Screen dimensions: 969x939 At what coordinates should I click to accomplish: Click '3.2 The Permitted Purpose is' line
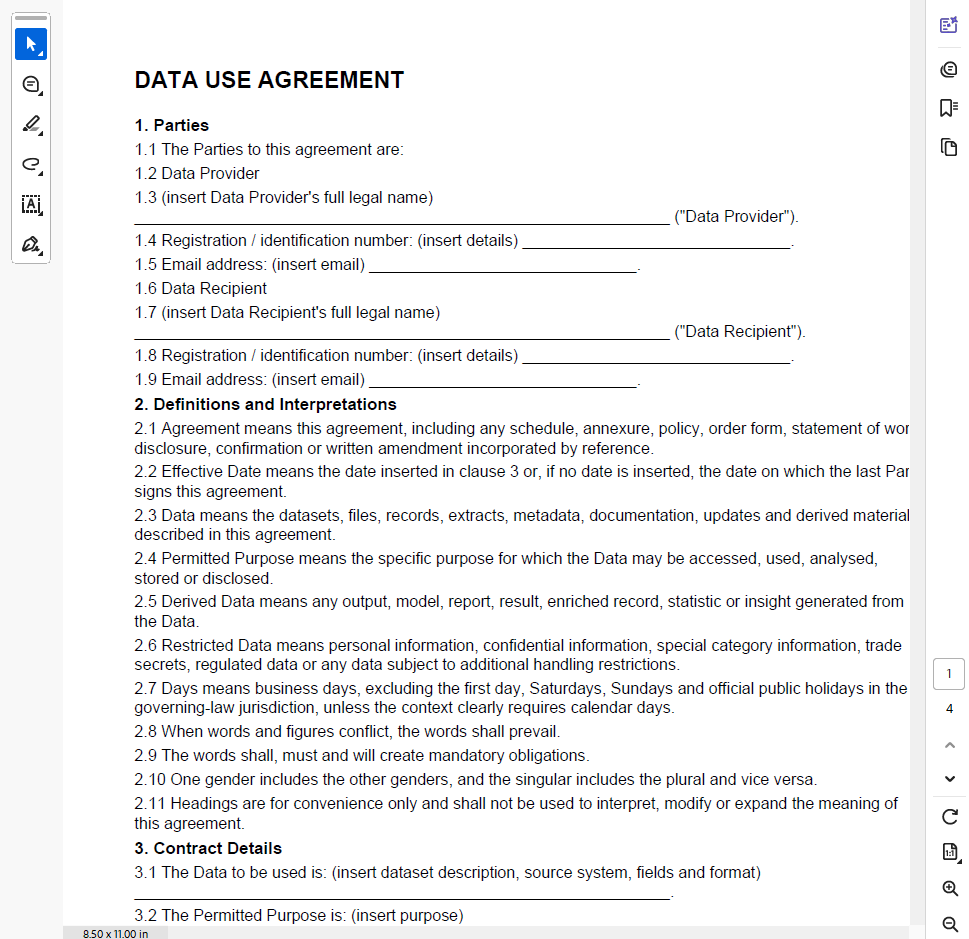(x=299, y=915)
